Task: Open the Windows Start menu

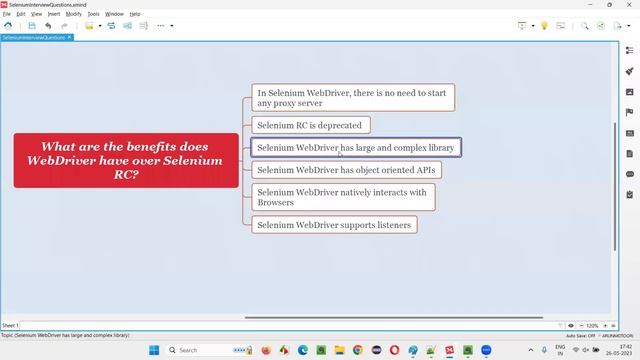Action: coord(154,350)
